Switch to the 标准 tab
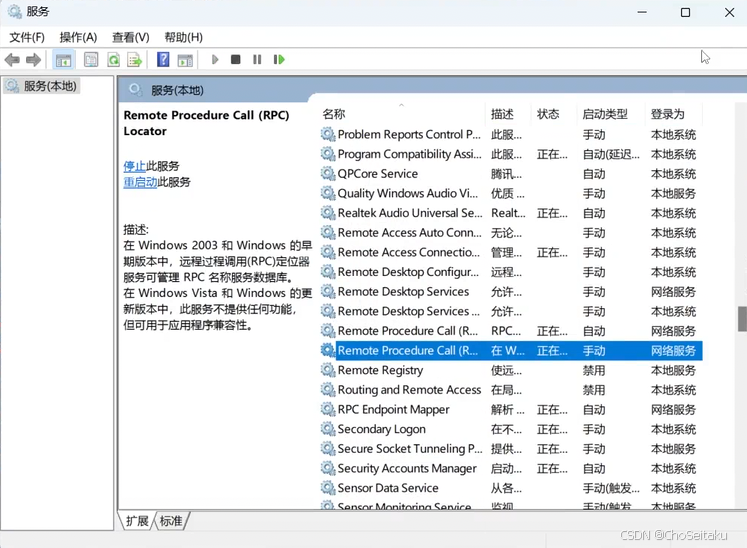 coord(172,521)
